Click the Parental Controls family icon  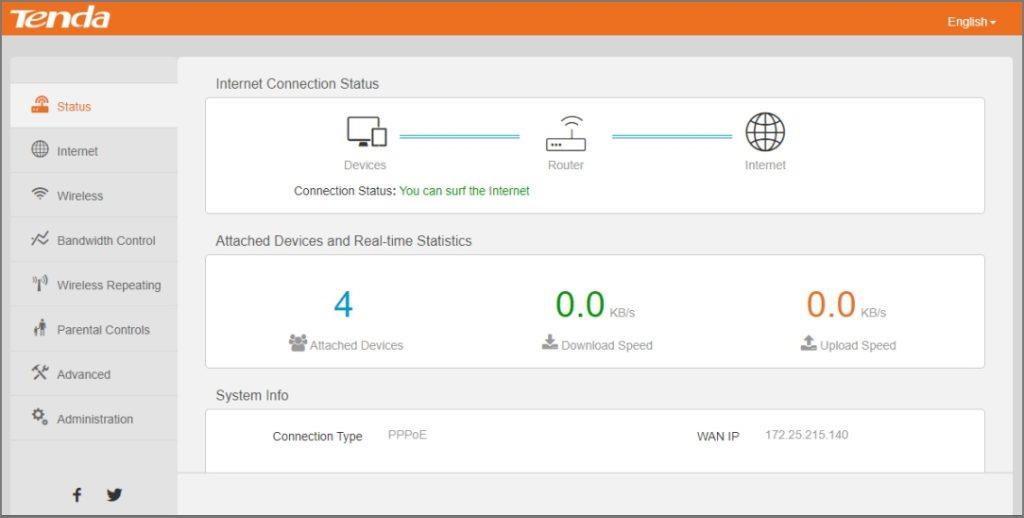coord(40,328)
